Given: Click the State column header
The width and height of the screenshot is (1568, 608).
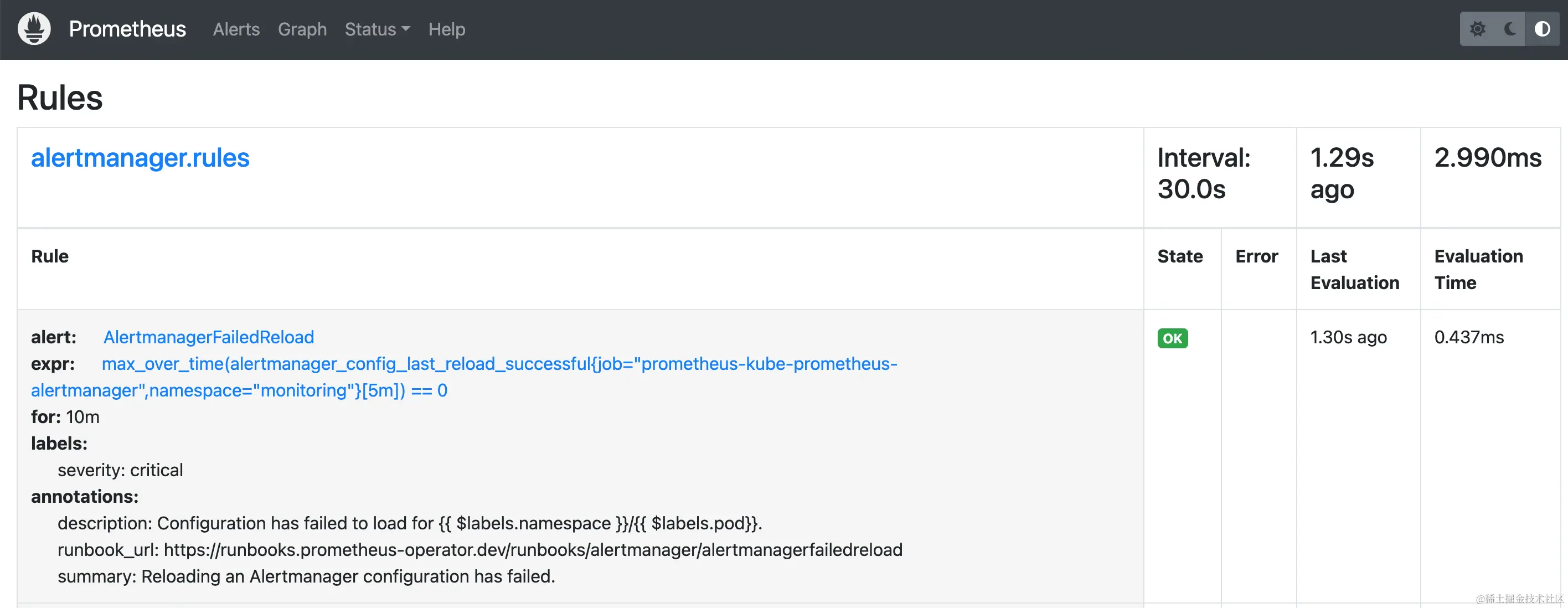Looking at the screenshot, I should pos(1180,256).
